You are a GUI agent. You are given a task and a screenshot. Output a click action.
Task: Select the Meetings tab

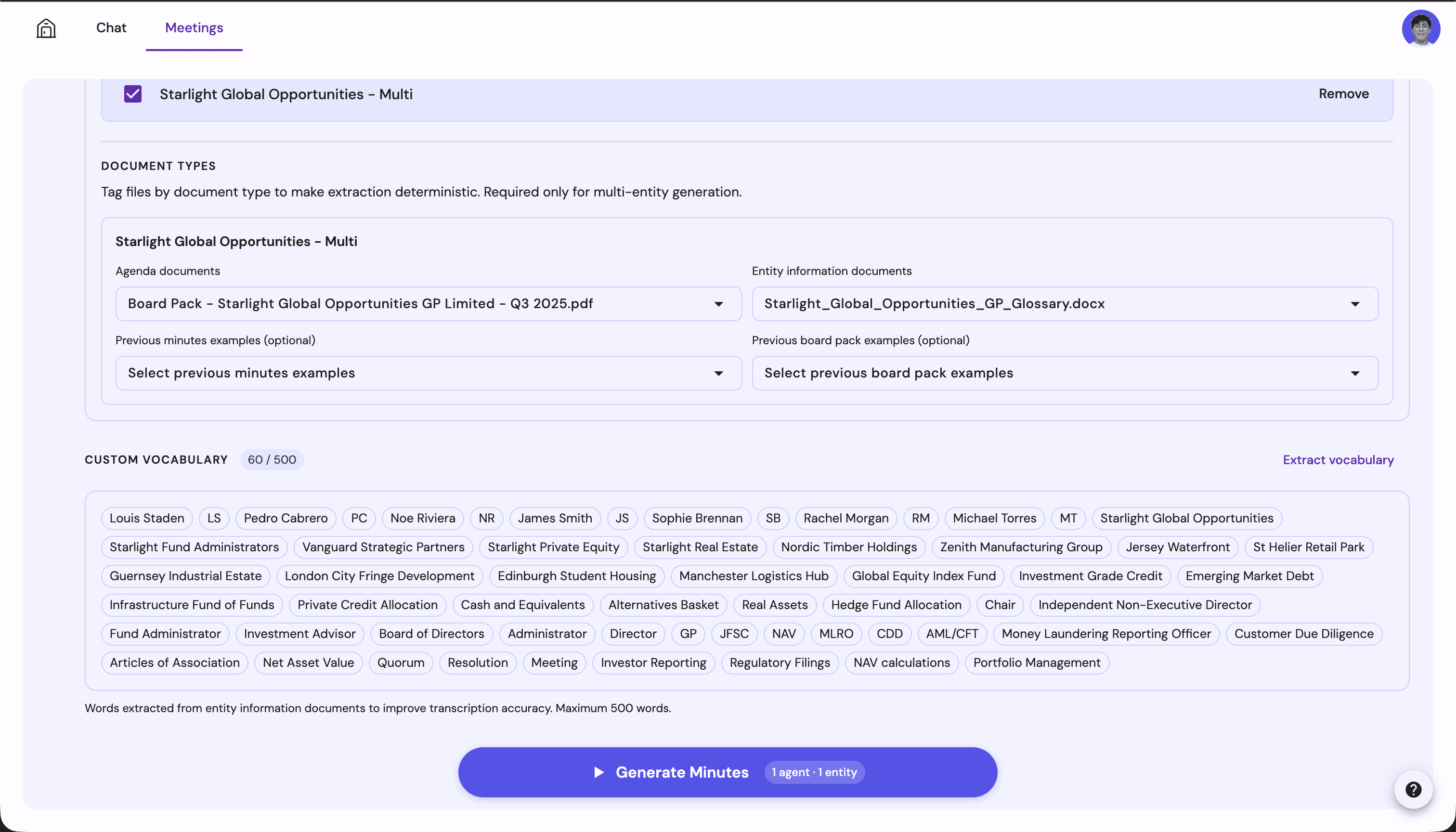tap(194, 27)
